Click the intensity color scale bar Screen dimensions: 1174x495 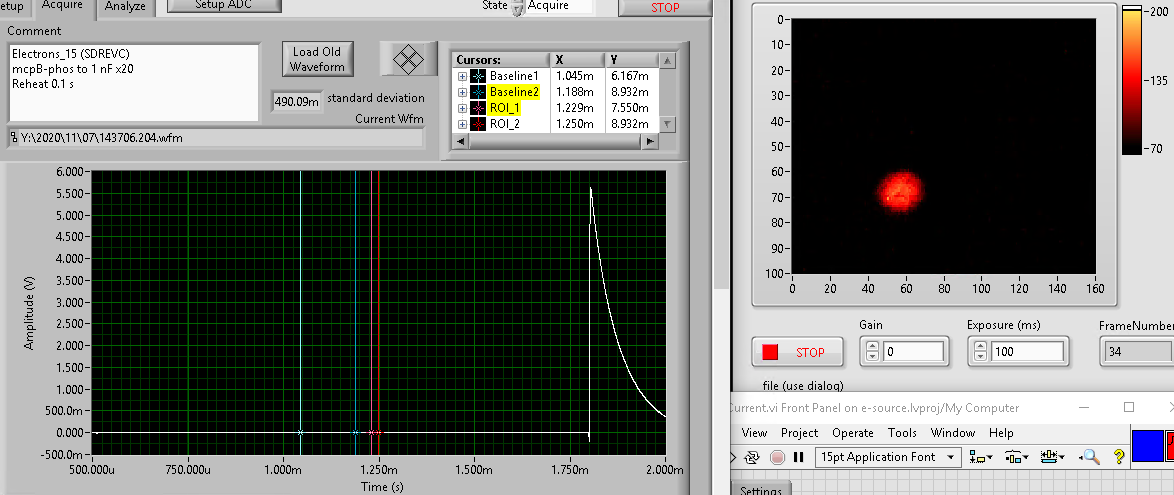[x=1131, y=78]
